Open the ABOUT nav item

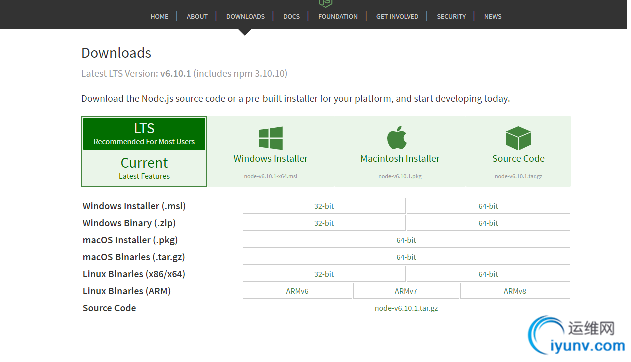coord(197,16)
